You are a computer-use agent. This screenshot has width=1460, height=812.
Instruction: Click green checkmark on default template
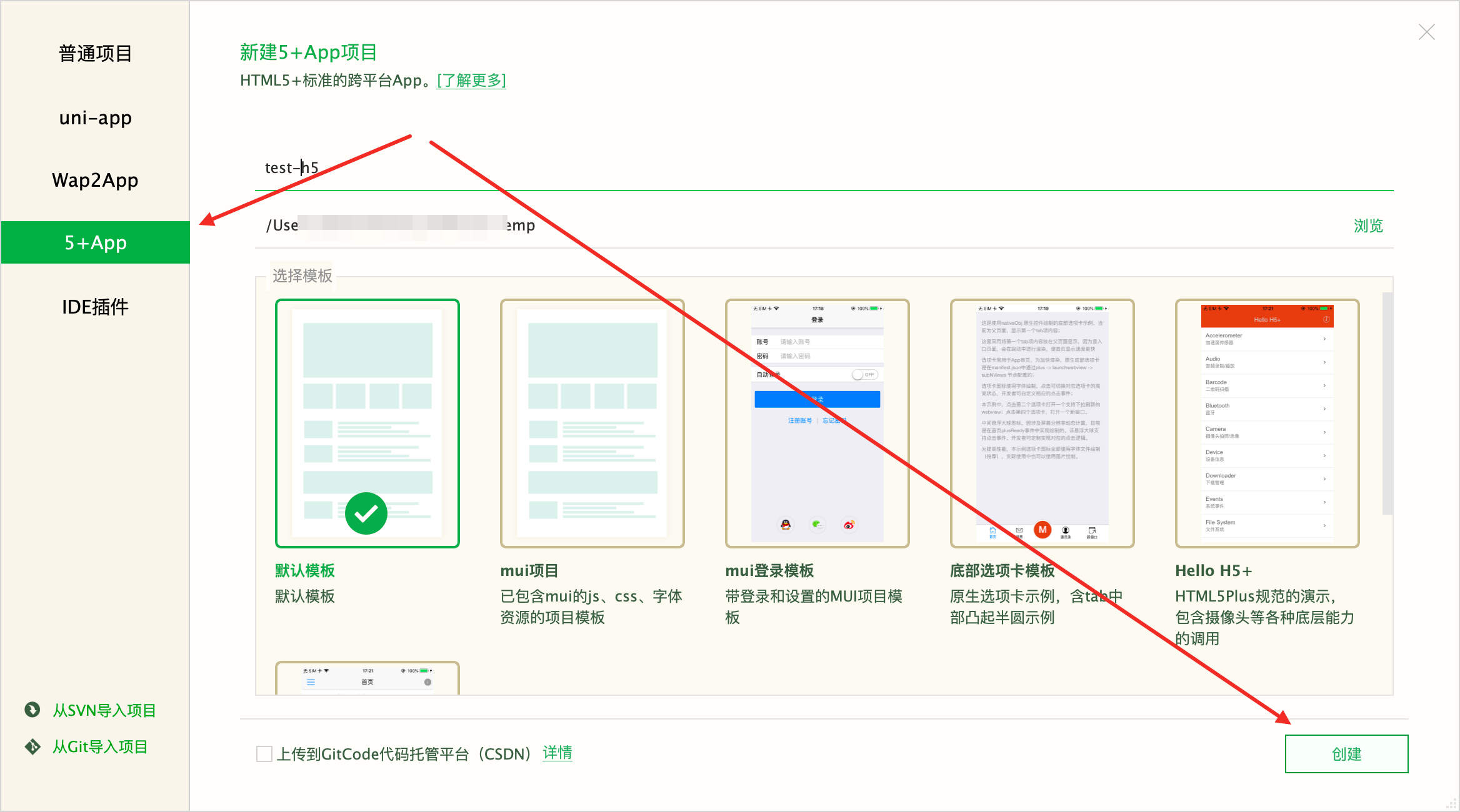tap(366, 513)
